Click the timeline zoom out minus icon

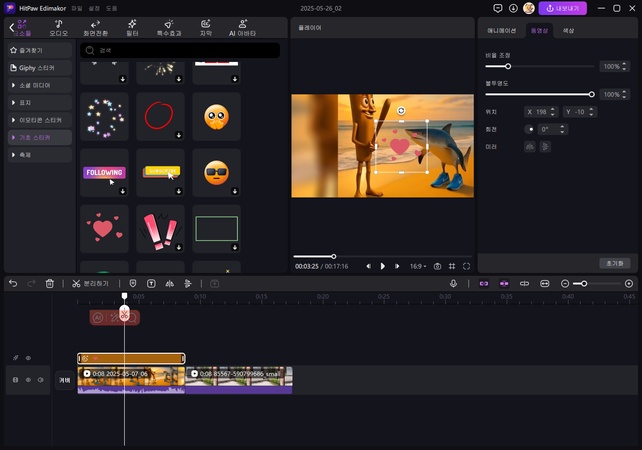click(x=565, y=284)
